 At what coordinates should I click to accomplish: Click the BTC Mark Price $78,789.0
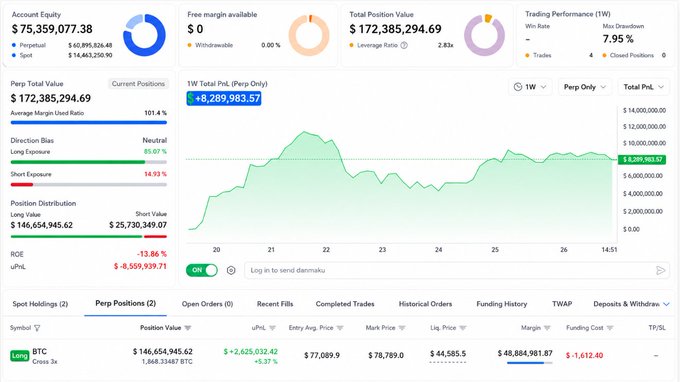tap(386, 356)
